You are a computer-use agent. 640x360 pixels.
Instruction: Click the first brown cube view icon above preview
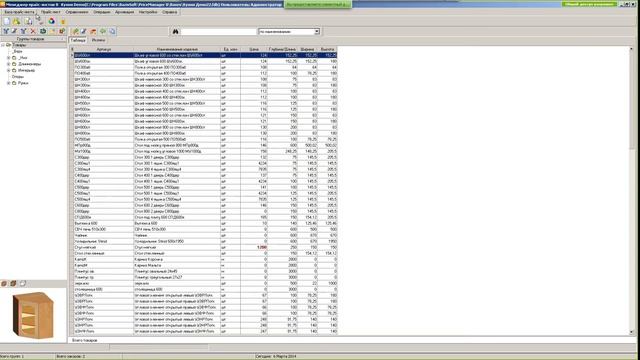click(x=4, y=283)
